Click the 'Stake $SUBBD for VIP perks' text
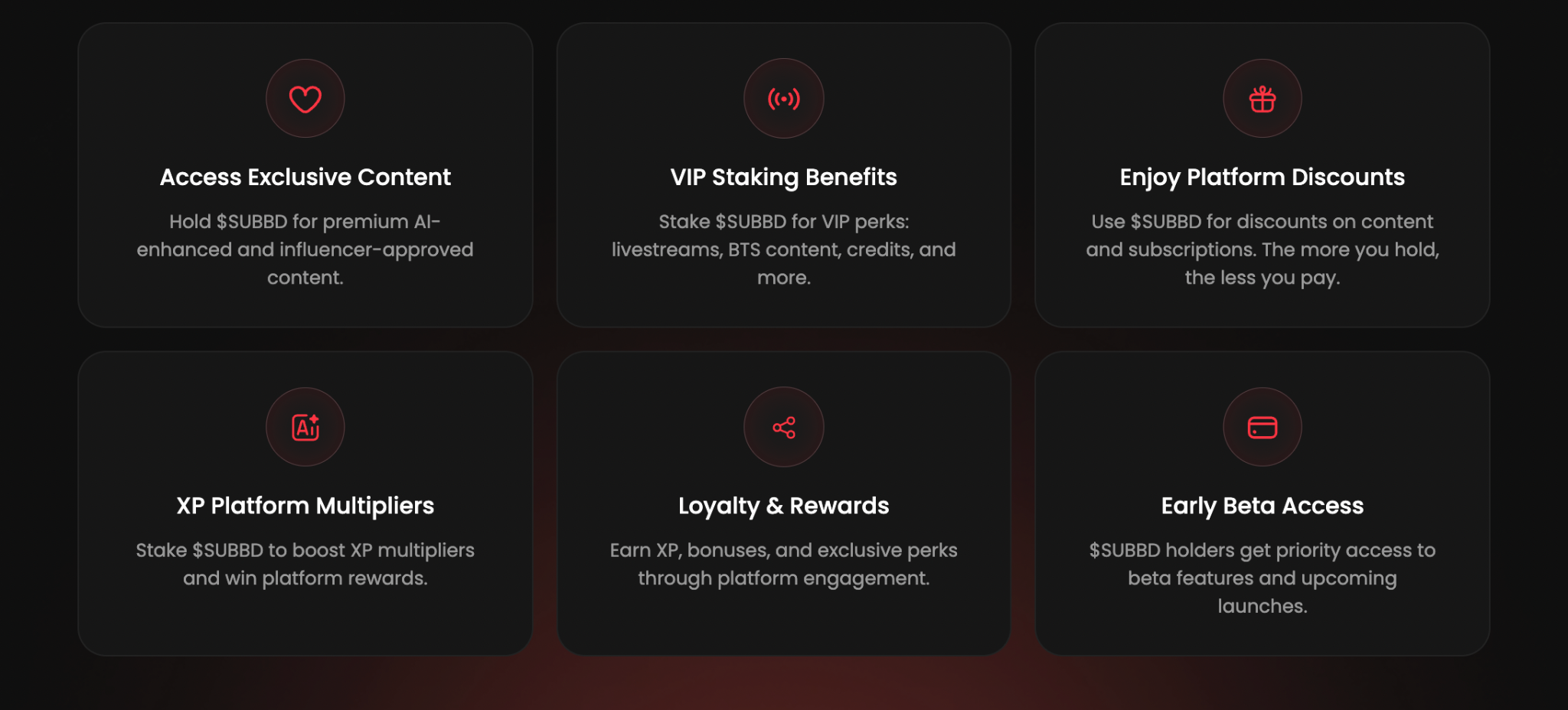This screenshot has width=1568, height=710. tap(783, 249)
